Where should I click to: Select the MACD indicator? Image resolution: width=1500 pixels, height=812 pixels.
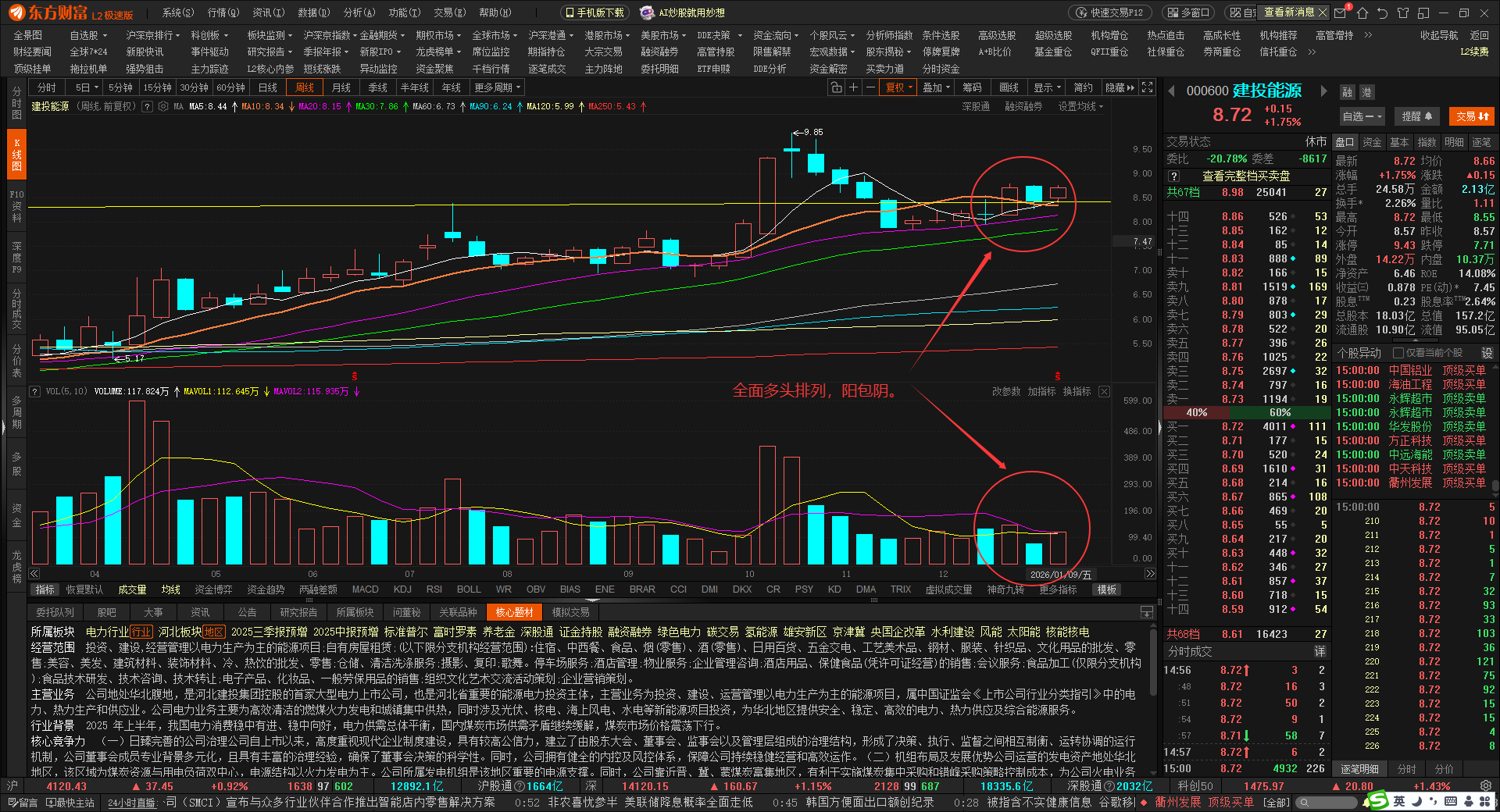click(x=365, y=589)
